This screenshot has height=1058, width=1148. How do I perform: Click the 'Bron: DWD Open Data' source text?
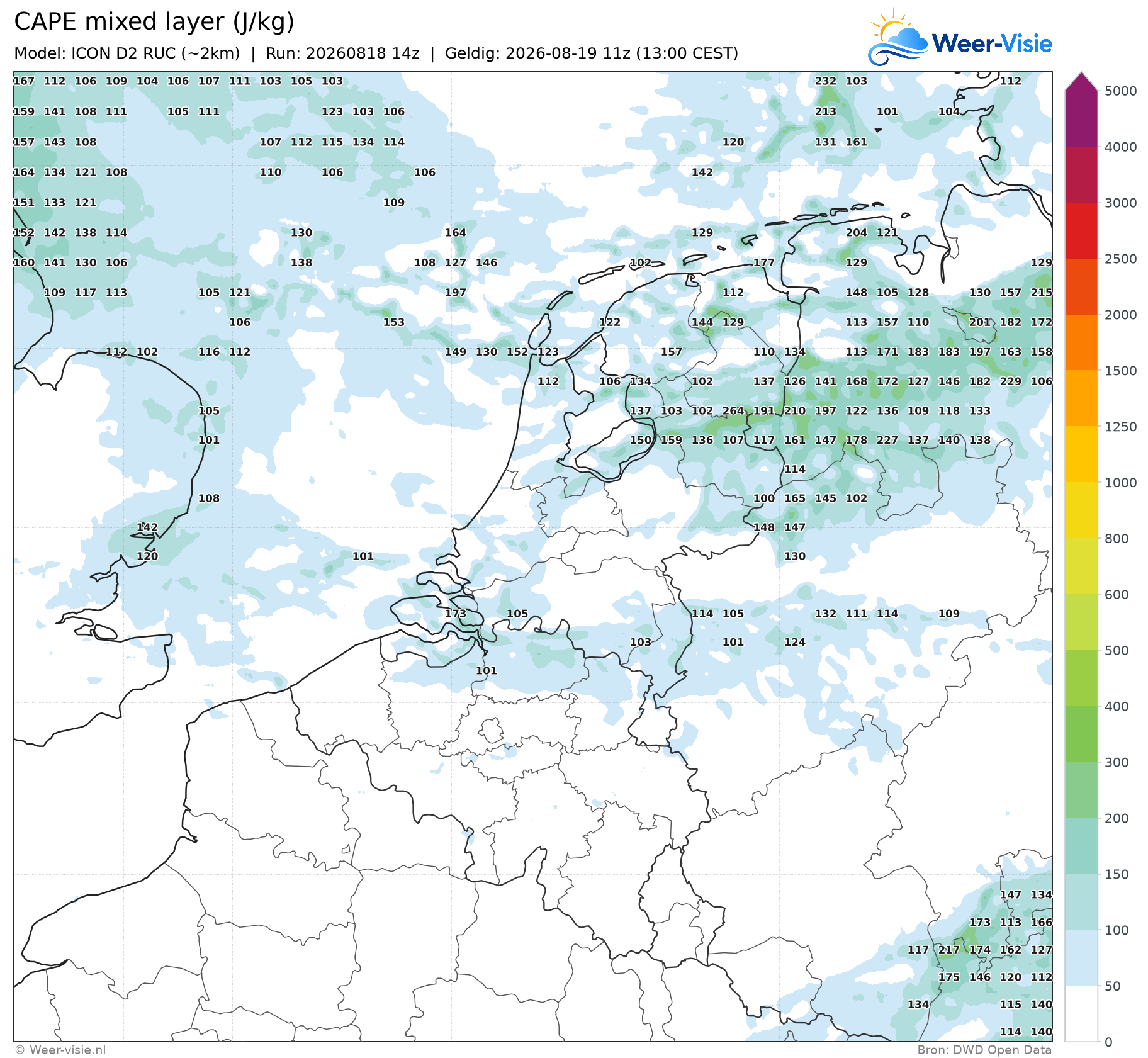pos(984,1050)
